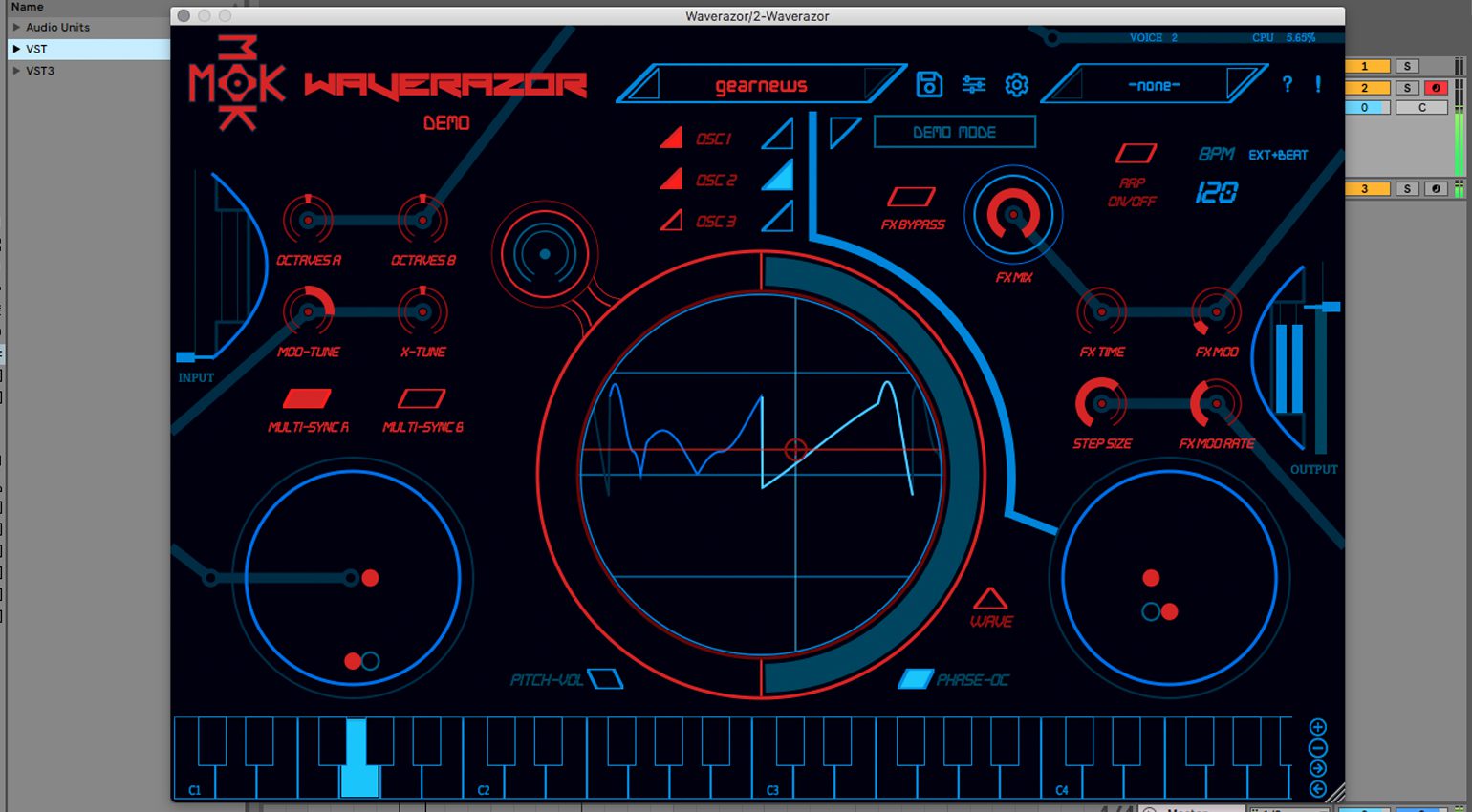Click the OUTPUT level slider handle

[x=1330, y=307]
